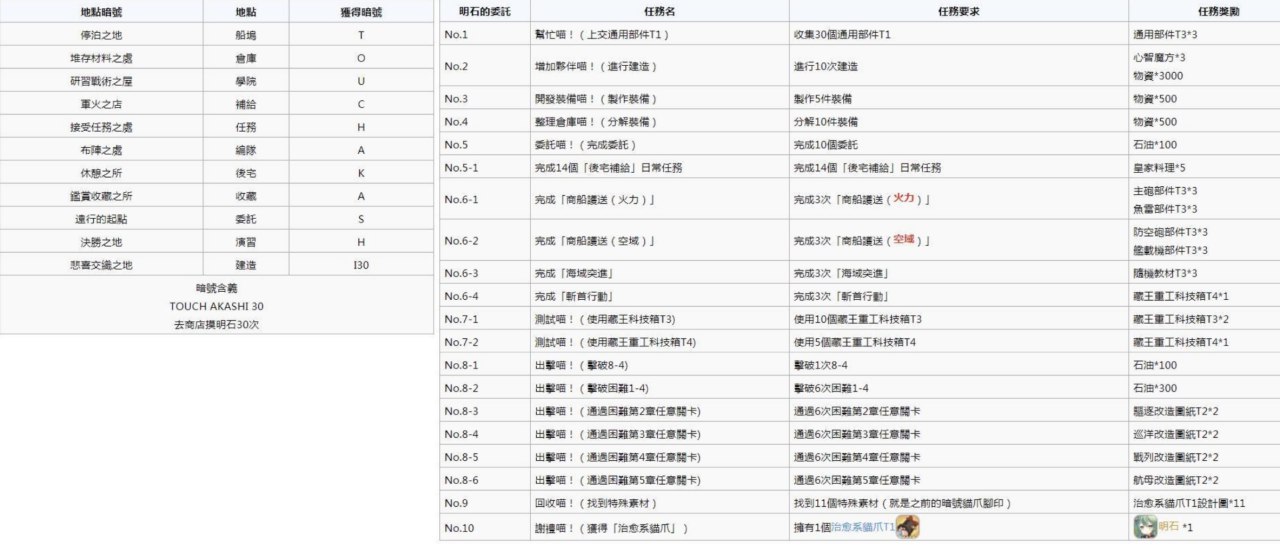Click the 治愈系貓爪T1 item icon

tap(908, 527)
